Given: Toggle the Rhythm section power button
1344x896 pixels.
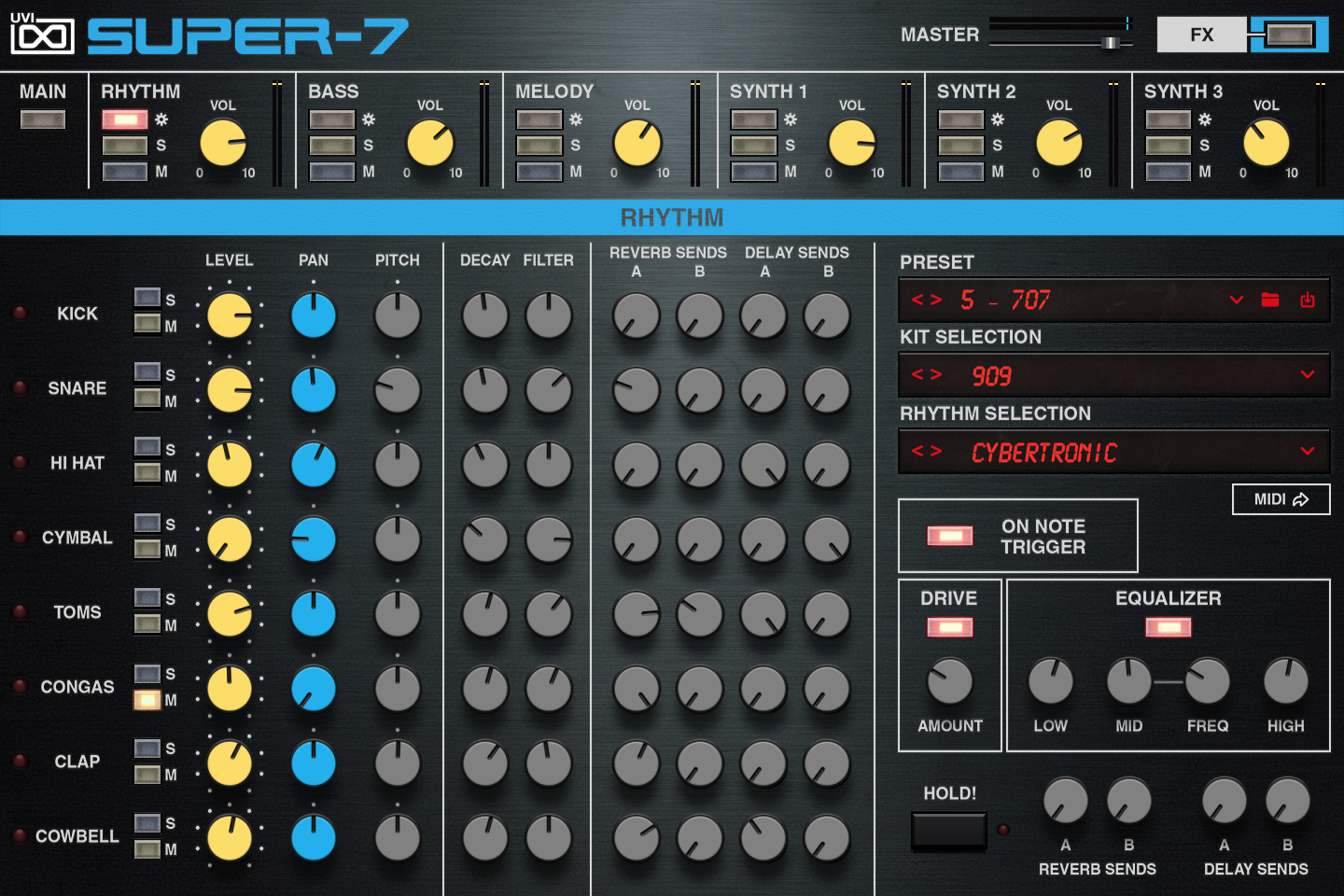Looking at the screenshot, I should tap(125, 119).
